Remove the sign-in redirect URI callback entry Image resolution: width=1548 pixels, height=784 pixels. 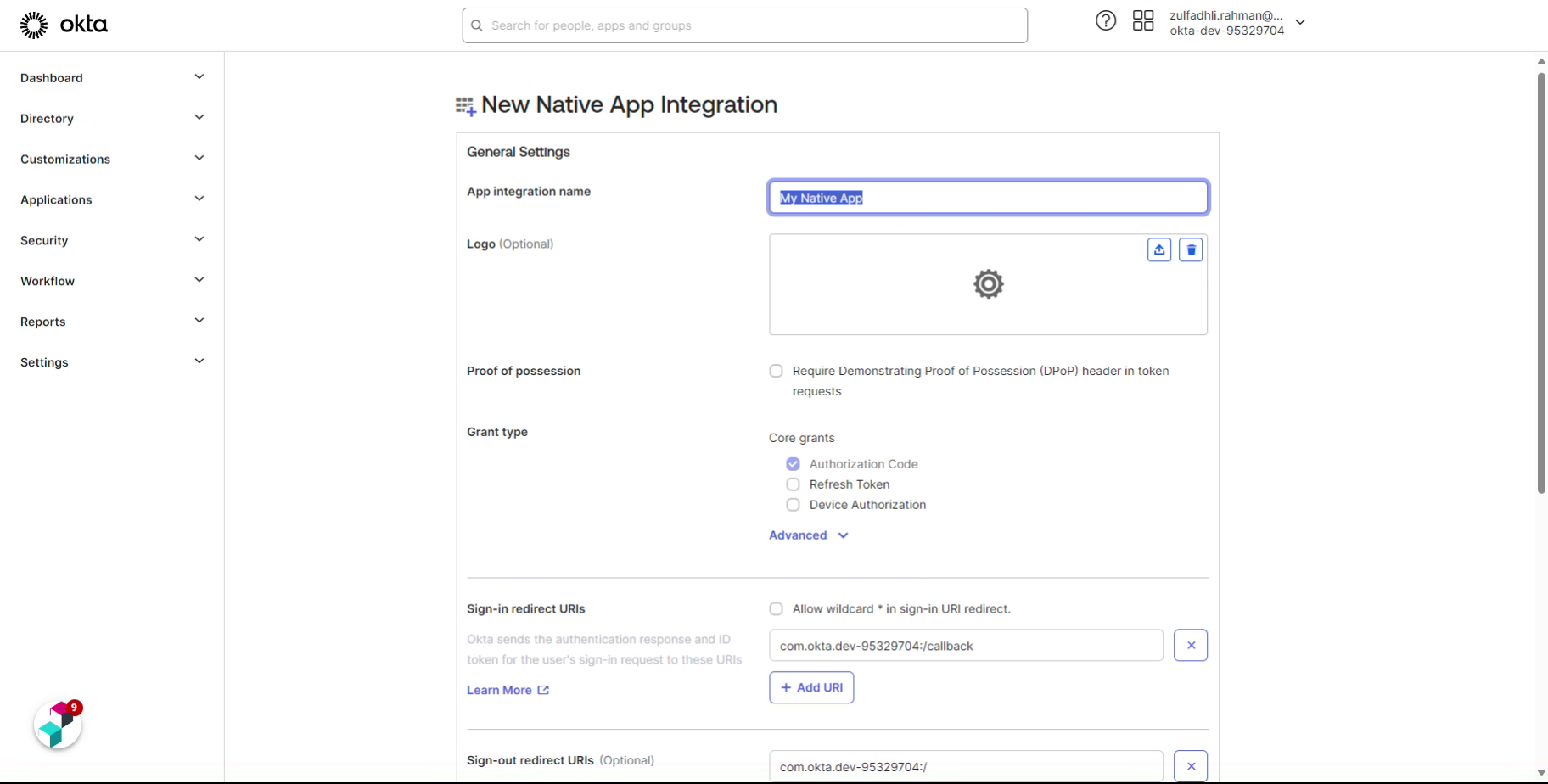(x=1191, y=646)
